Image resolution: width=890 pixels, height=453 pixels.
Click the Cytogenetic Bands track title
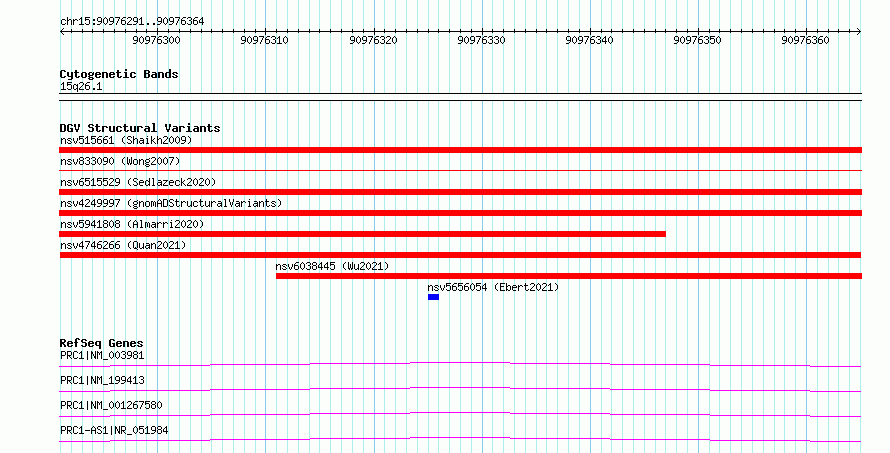click(x=119, y=74)
